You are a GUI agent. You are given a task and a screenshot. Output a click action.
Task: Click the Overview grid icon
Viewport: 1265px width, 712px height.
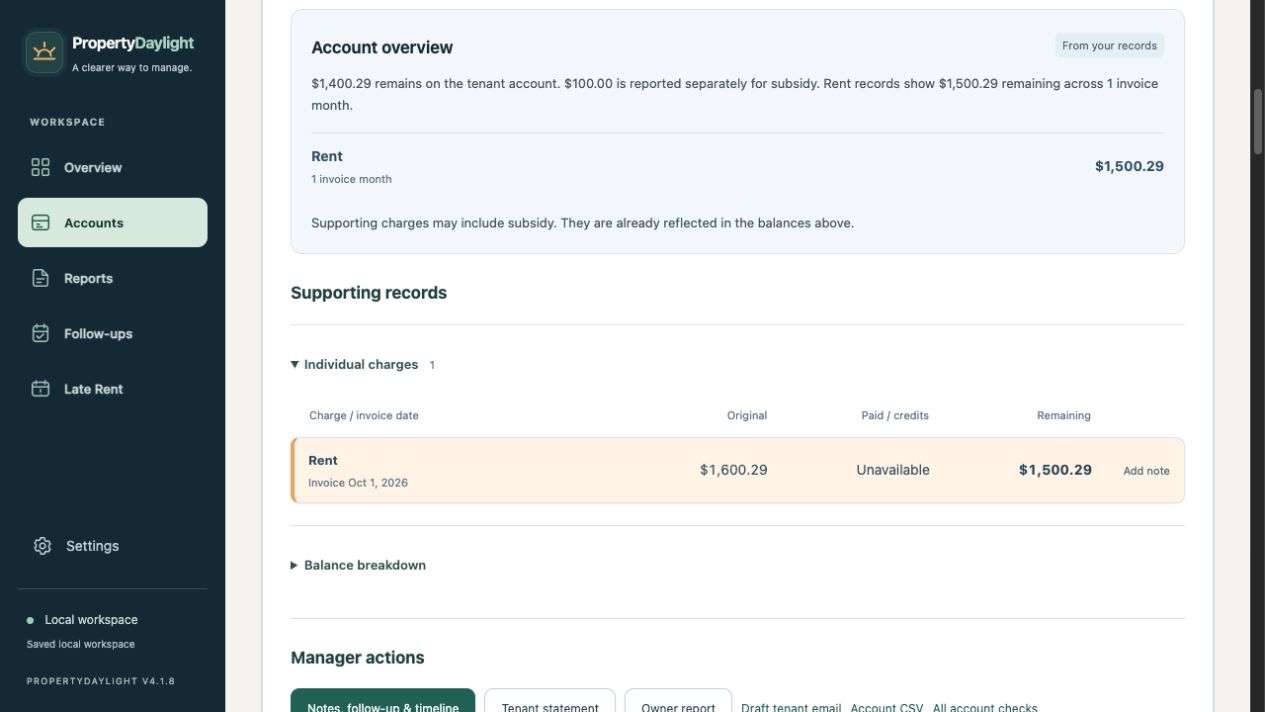click(x=40, y=167)
